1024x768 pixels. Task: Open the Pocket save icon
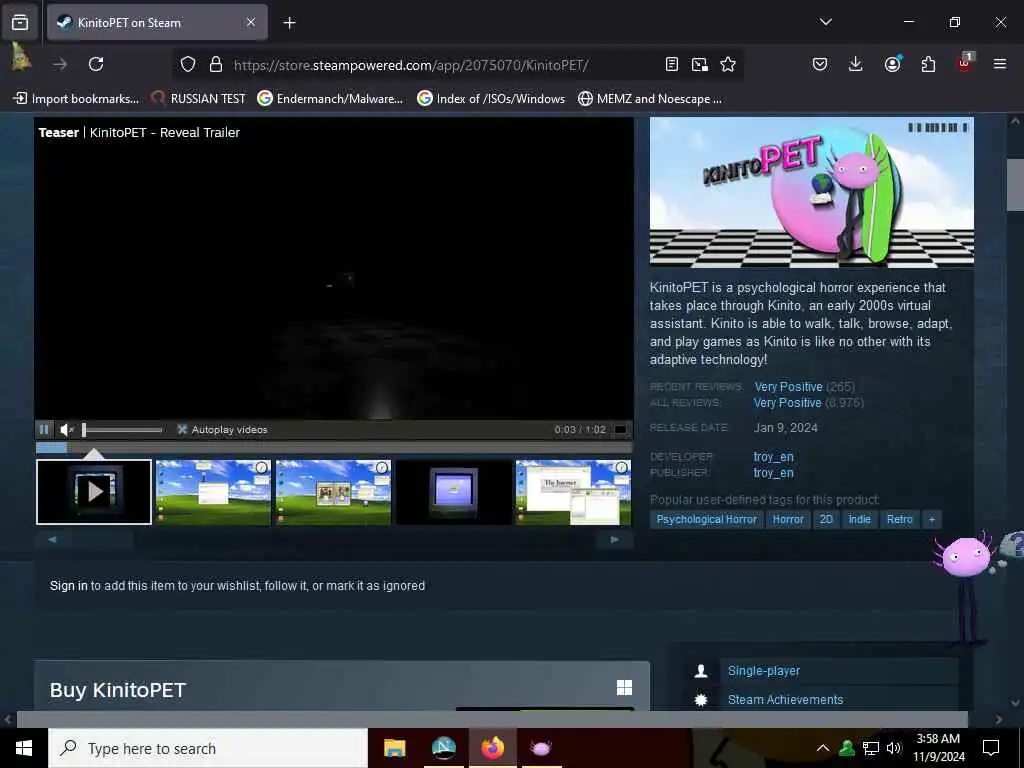tap(820, 64)
